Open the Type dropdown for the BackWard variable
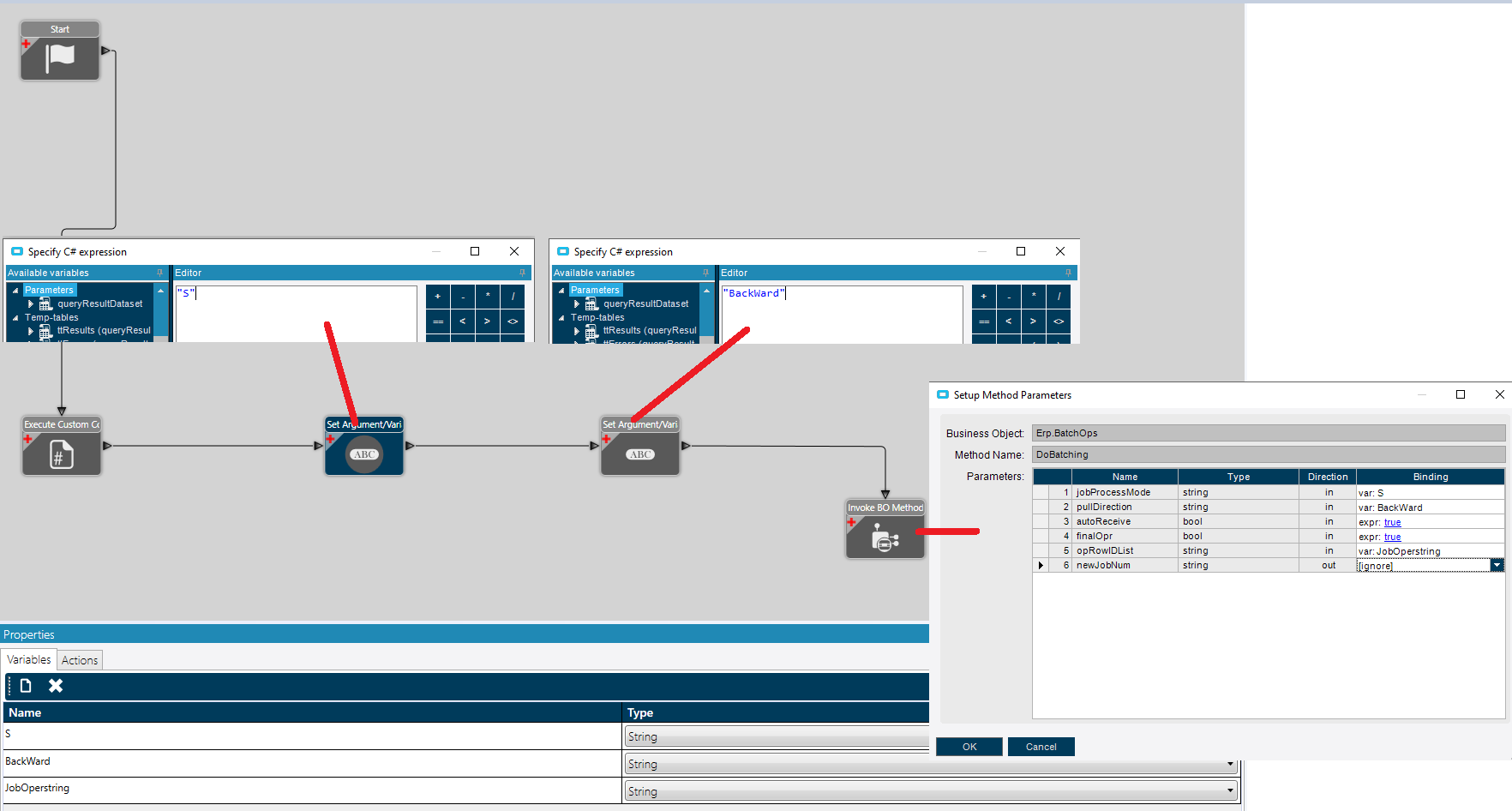The height and width of the screenshot is (811, 1512). click(x=1230, y=764)
